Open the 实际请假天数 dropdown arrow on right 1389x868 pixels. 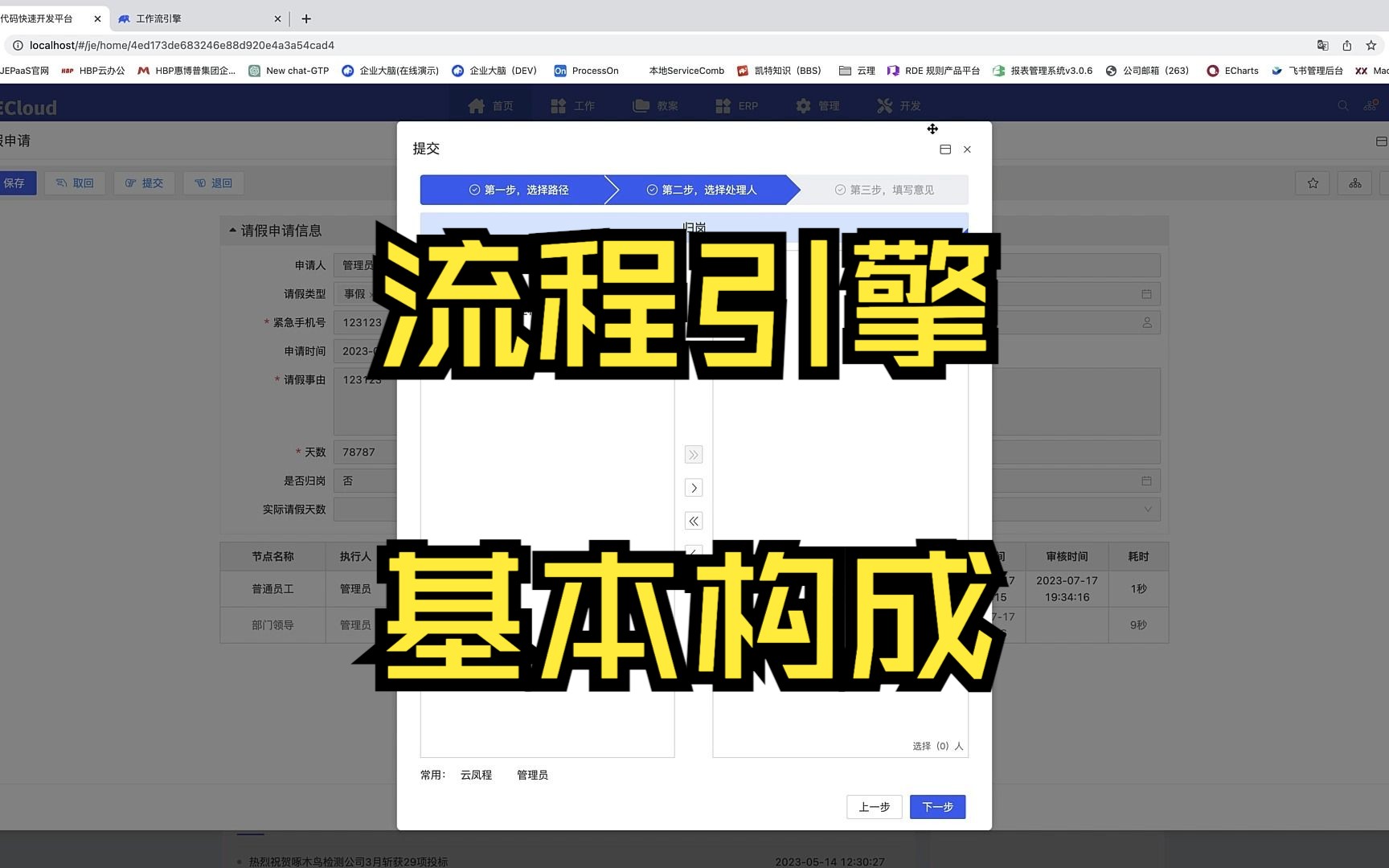tap(1148, 510)
